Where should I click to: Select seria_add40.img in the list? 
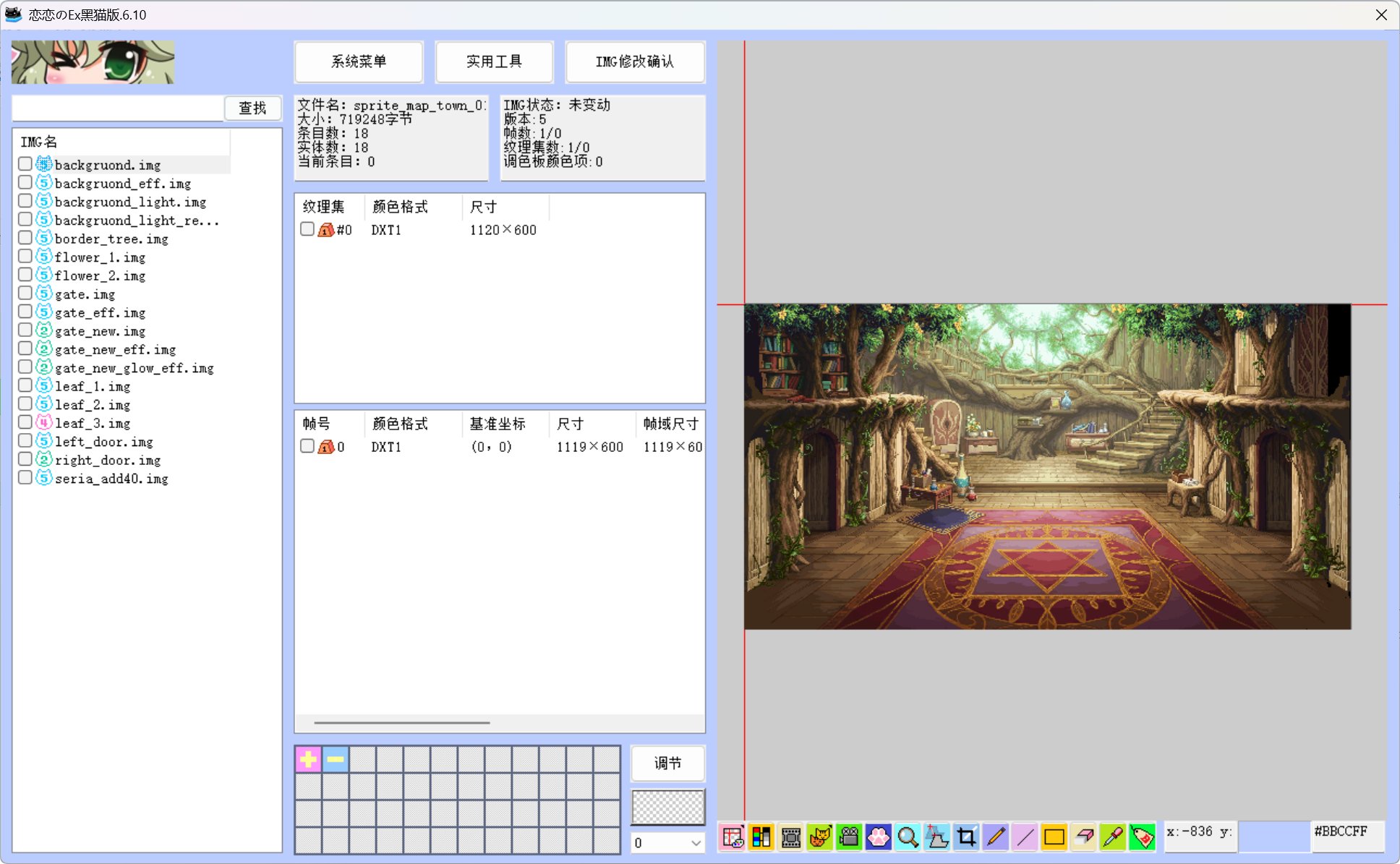111,479
